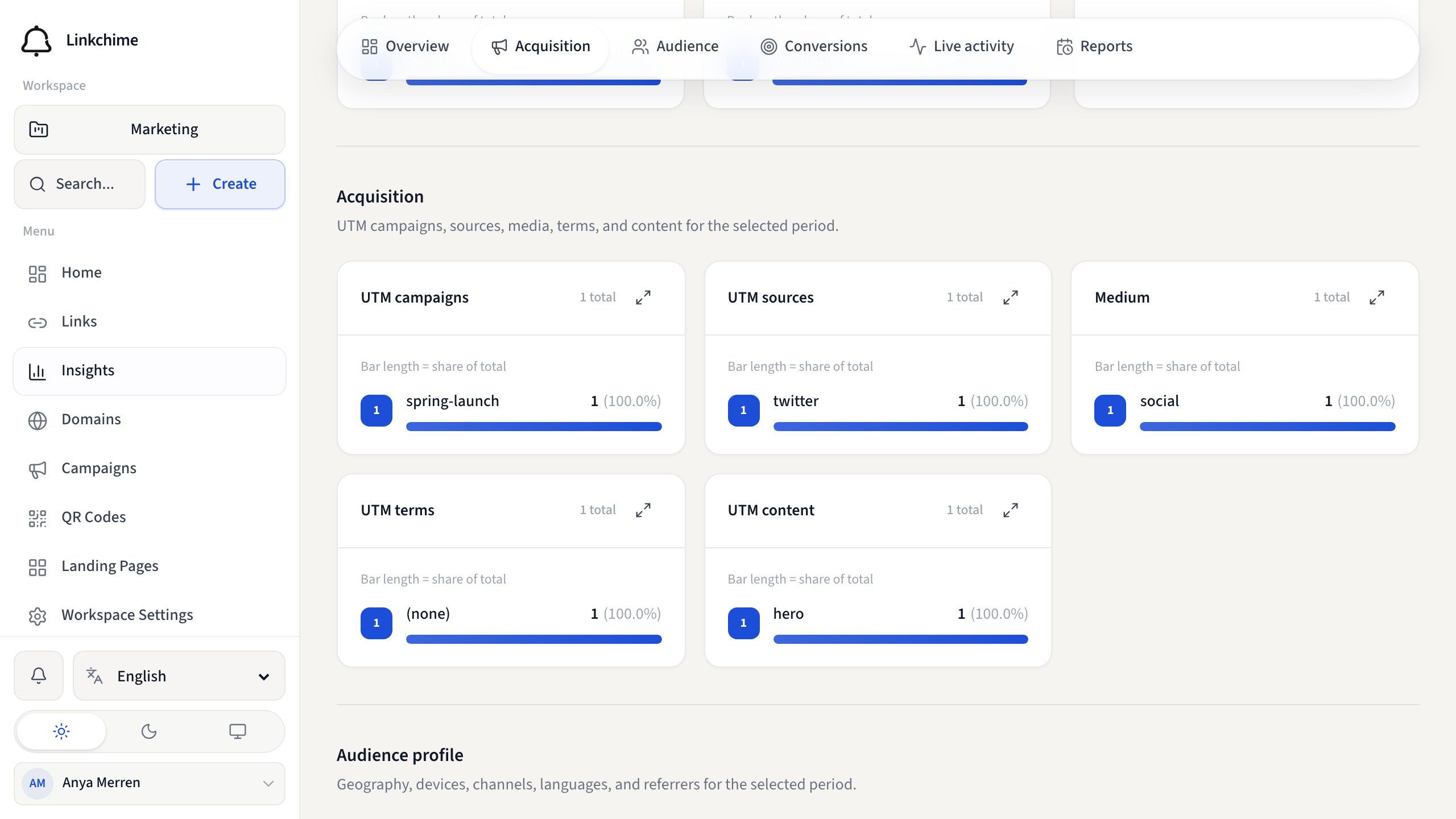Screen dimensions: 1456x819
Task: Click the rank 1 badge beside spring-launch
Action: tap(377, 411)
